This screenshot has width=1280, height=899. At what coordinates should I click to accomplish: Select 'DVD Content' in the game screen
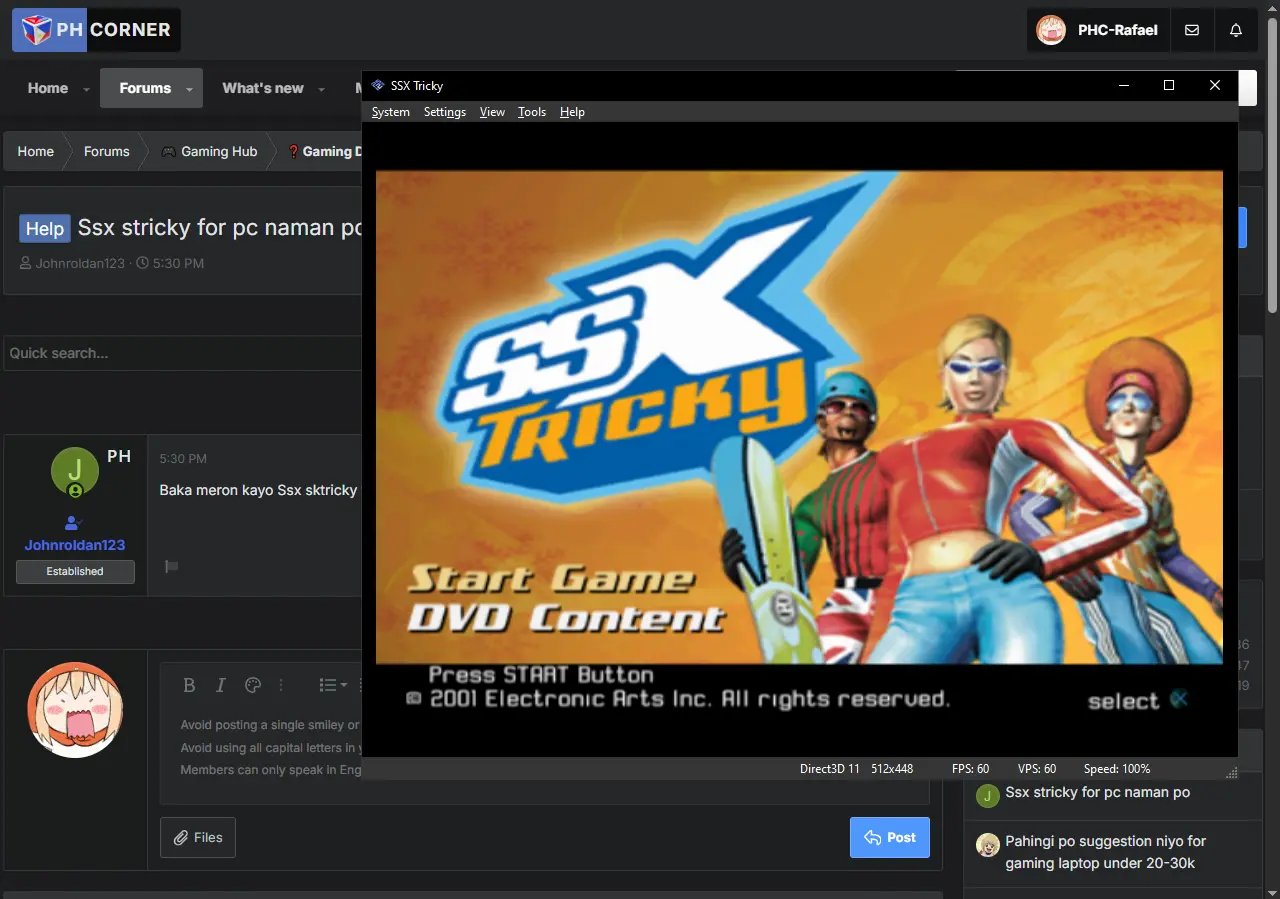(565, 618)
